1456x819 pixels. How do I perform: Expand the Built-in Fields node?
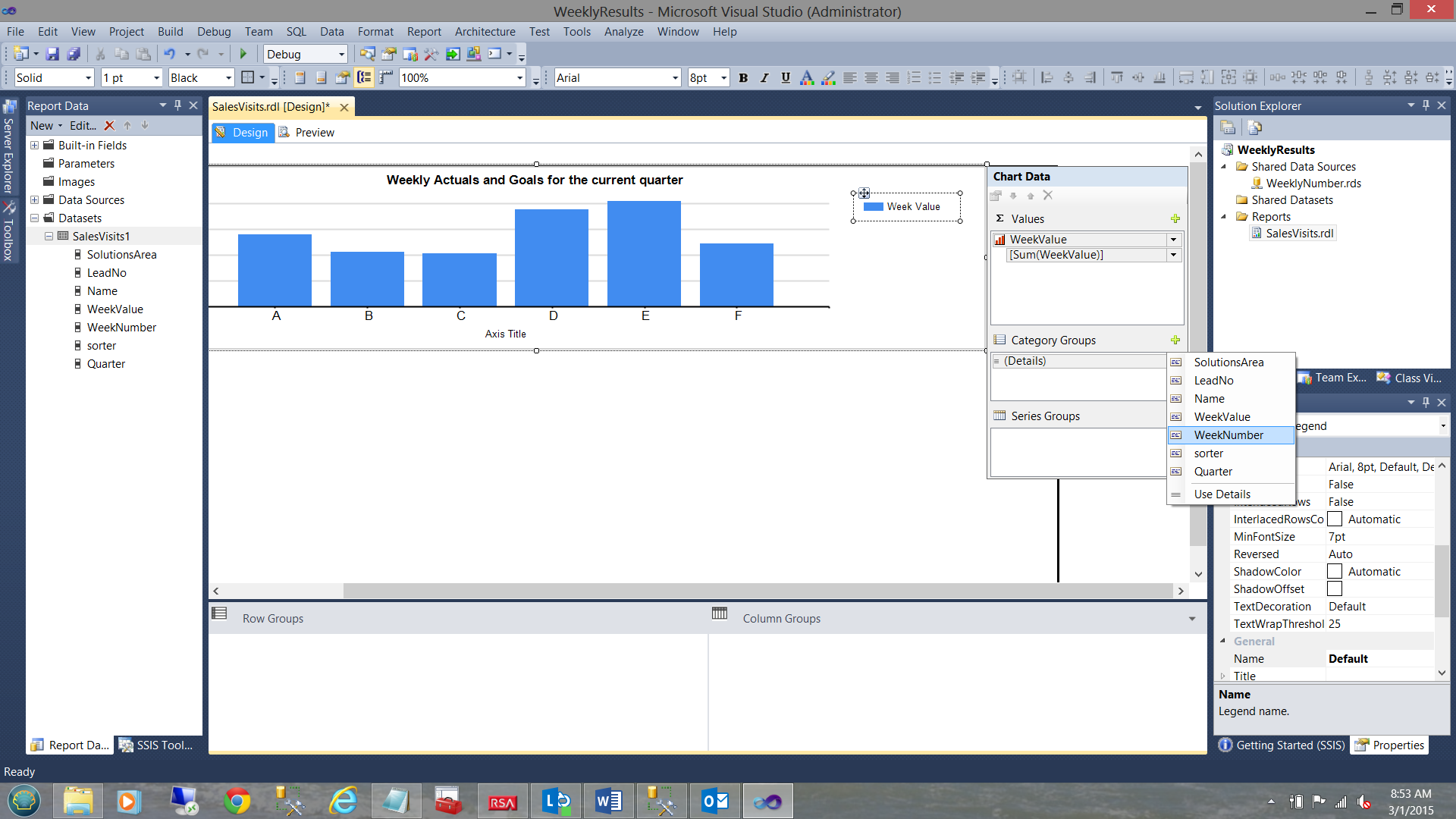tap(34, 146)
